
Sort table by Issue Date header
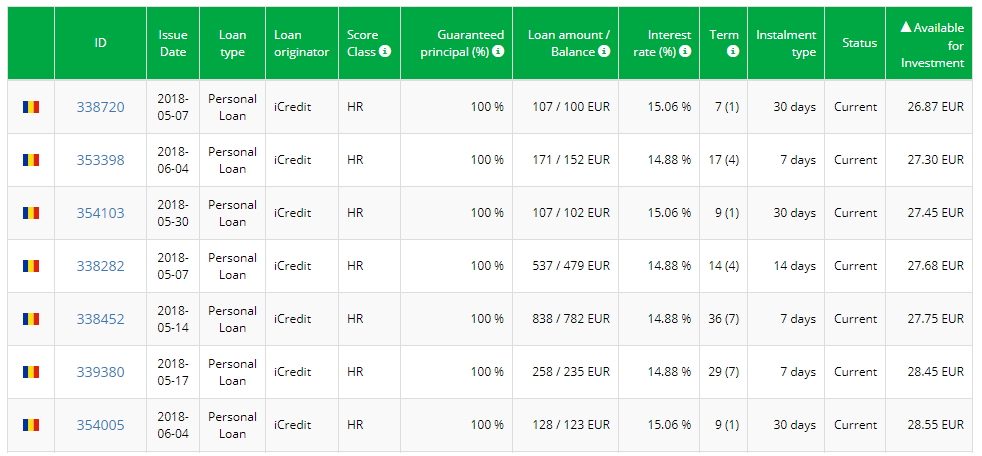click(x=173, y=44)
